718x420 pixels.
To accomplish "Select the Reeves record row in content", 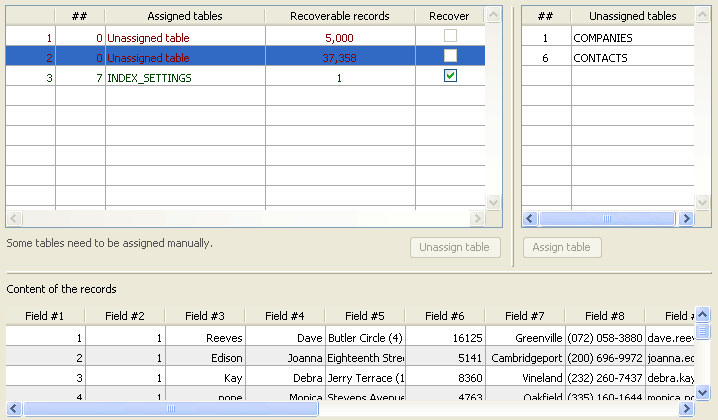I will [205, 338].
